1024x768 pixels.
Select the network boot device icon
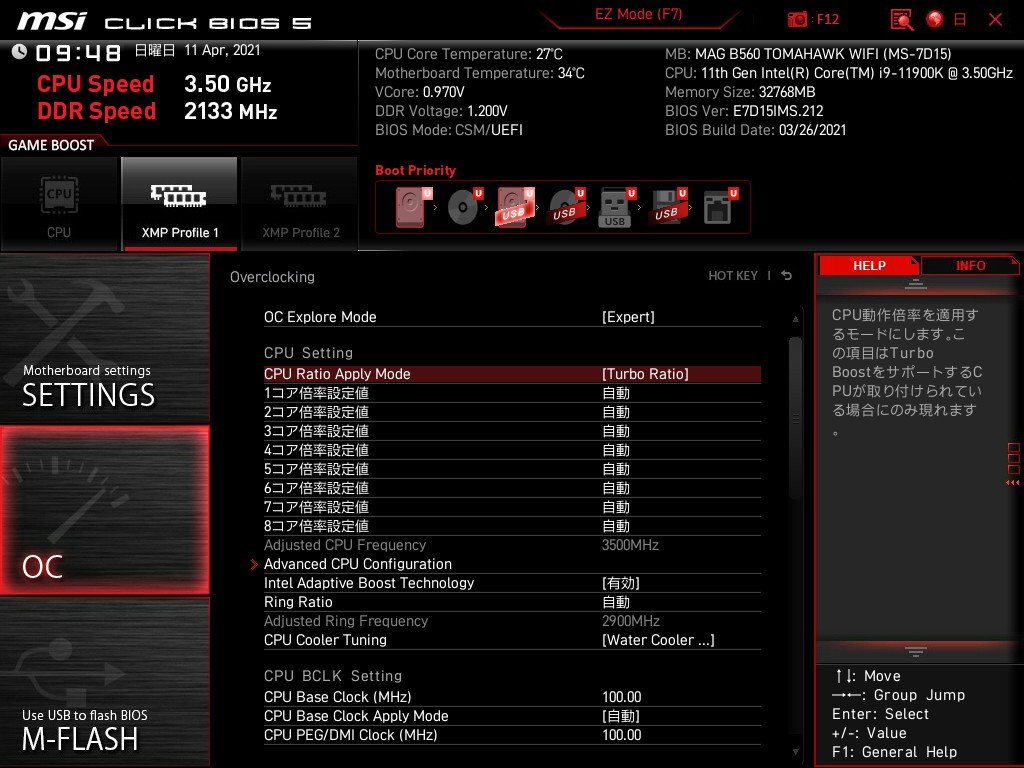(720, 207)
